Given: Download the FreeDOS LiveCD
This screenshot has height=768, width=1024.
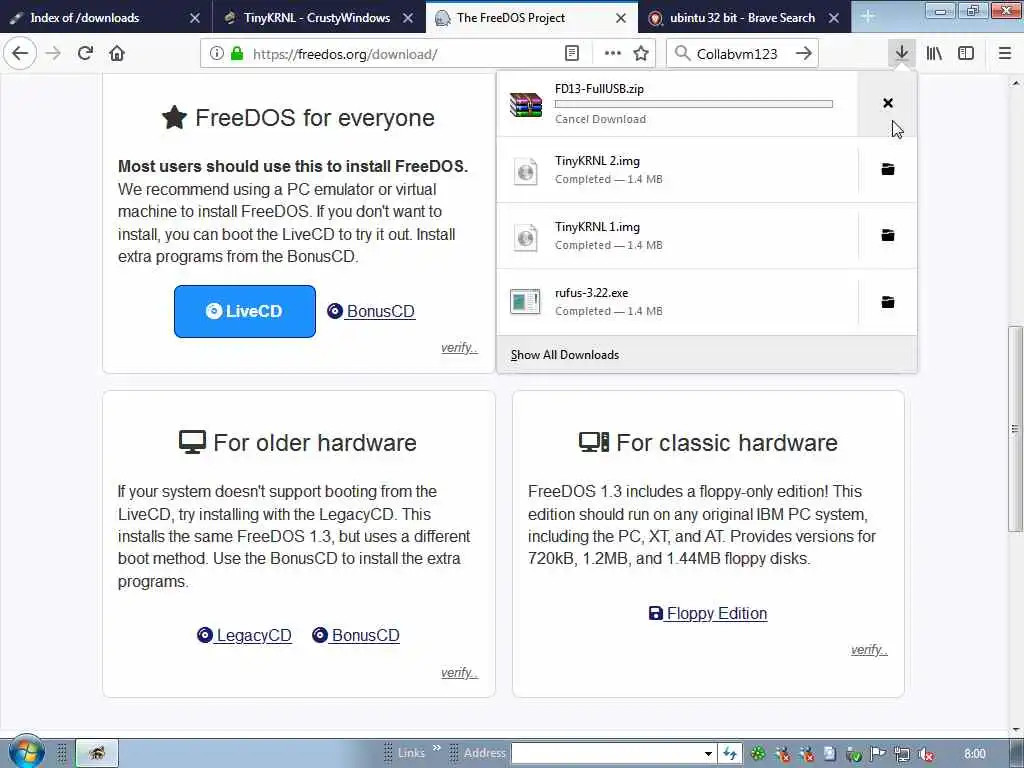Looking at the screenshot, I should (245, 312).
